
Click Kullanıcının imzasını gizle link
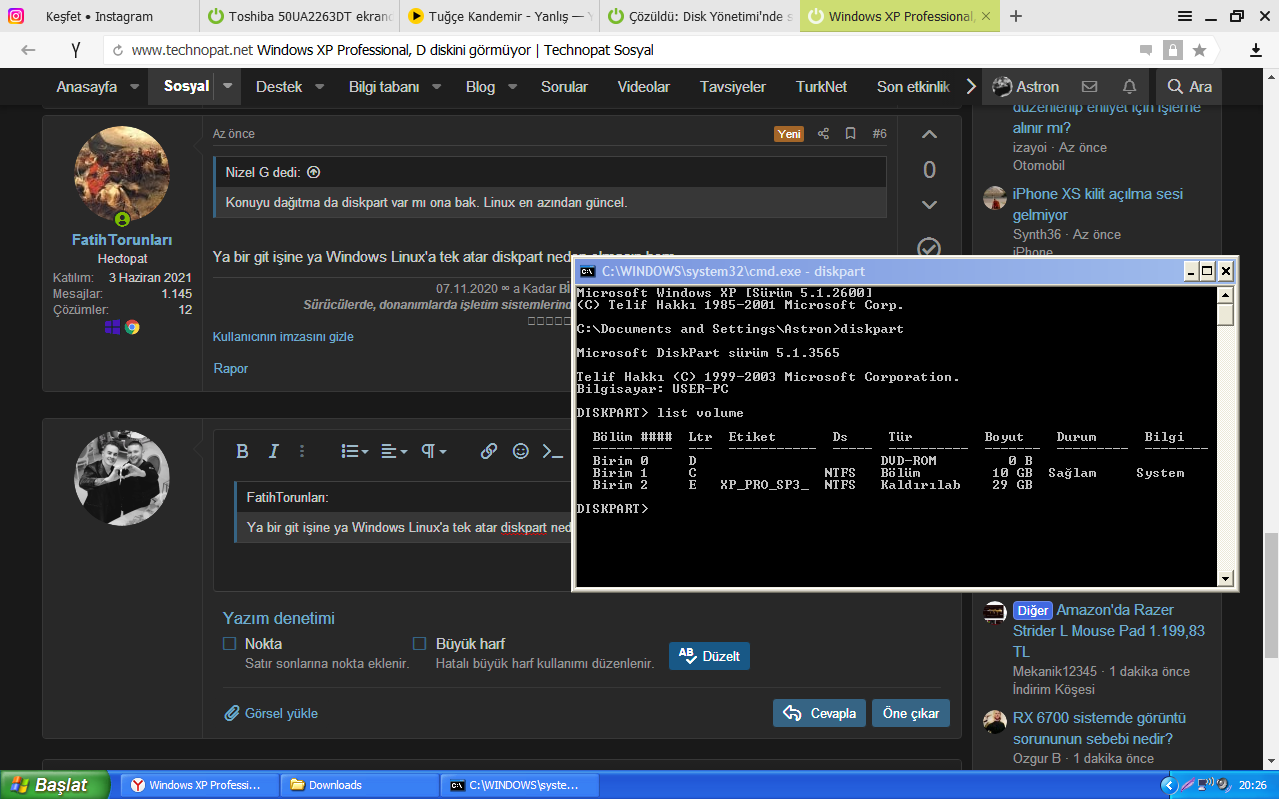click(x=283, y=337)
